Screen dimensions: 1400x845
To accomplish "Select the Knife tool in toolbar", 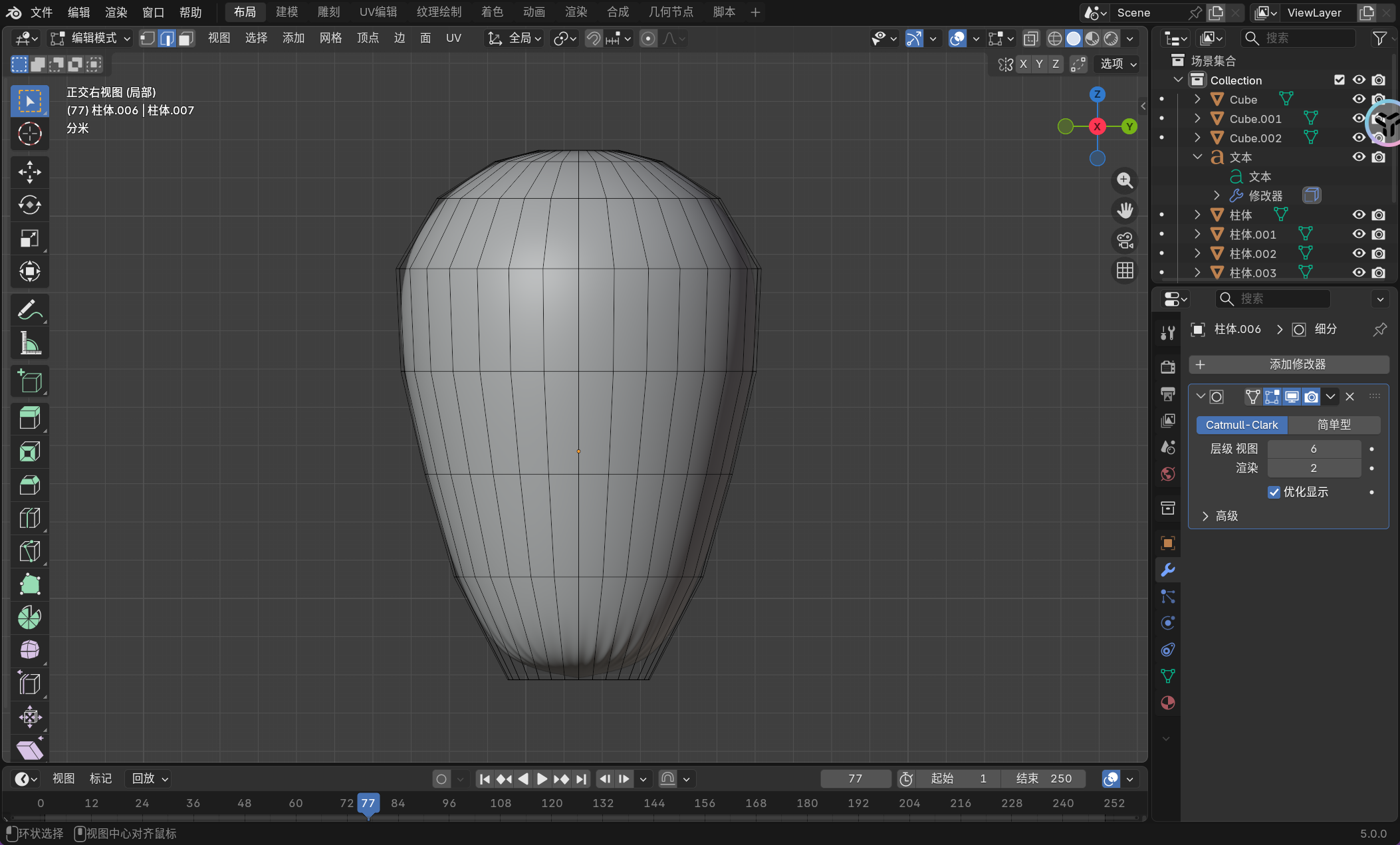I will click(x=29, y=551).
